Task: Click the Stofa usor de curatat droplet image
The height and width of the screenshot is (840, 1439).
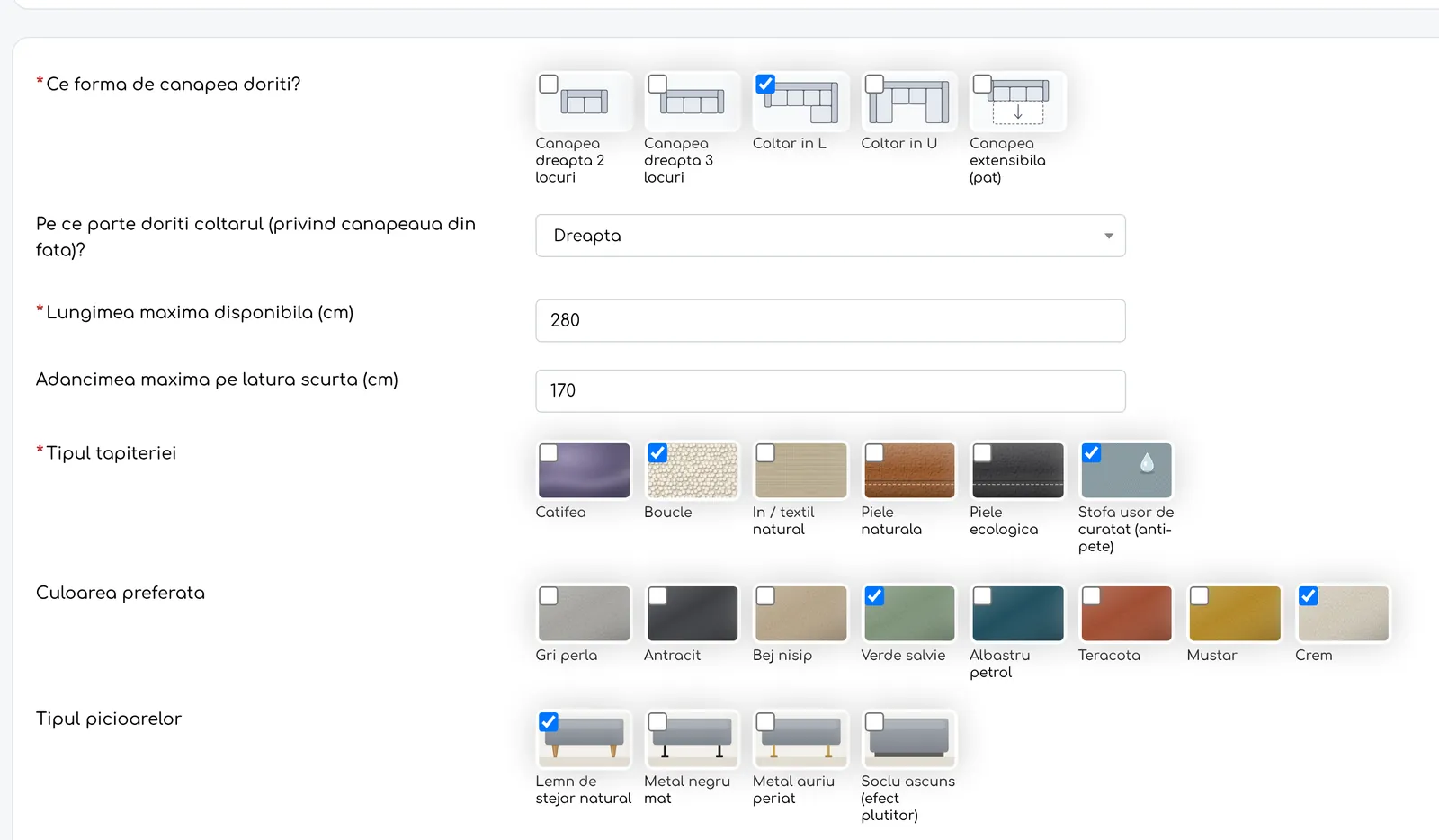Action: [1127, 470]
